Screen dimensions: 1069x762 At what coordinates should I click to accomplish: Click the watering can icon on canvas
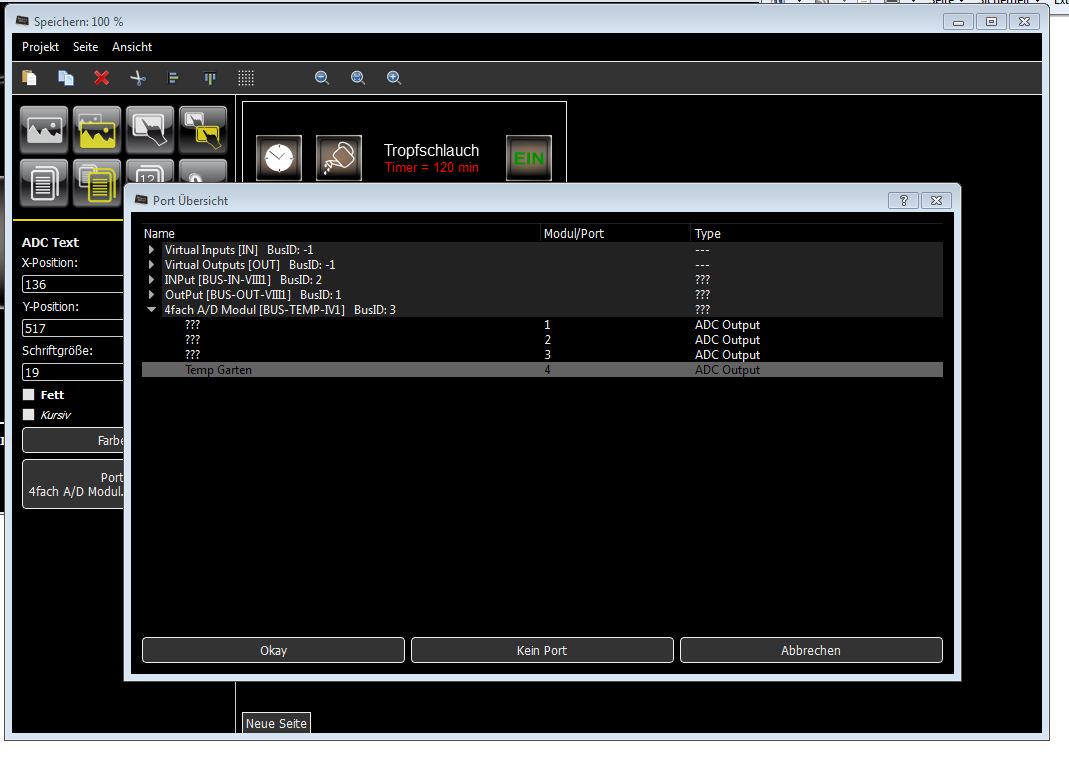pyautogui.click(x=339, y=158)
